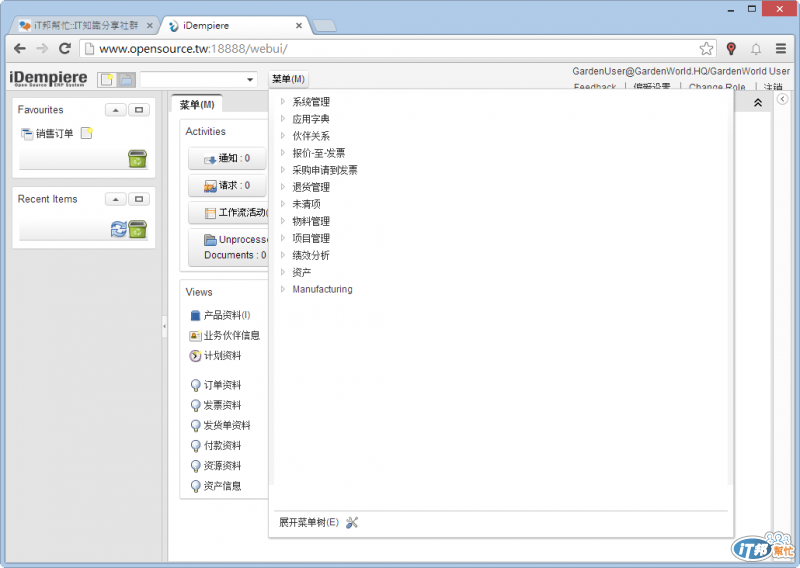
Task: Expand the 项目管理 tree node
Action: (x=283, y=238)
